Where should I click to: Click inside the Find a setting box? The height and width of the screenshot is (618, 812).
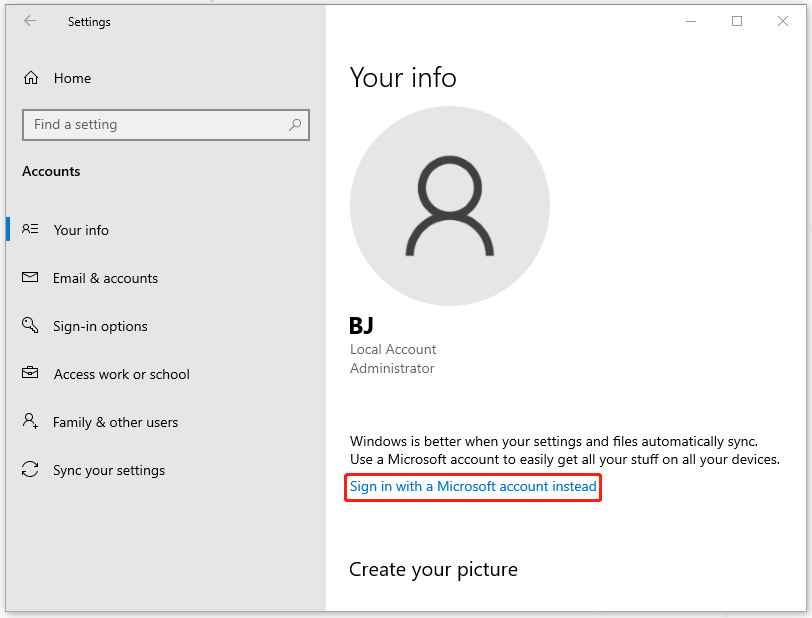tap(150, 124)
